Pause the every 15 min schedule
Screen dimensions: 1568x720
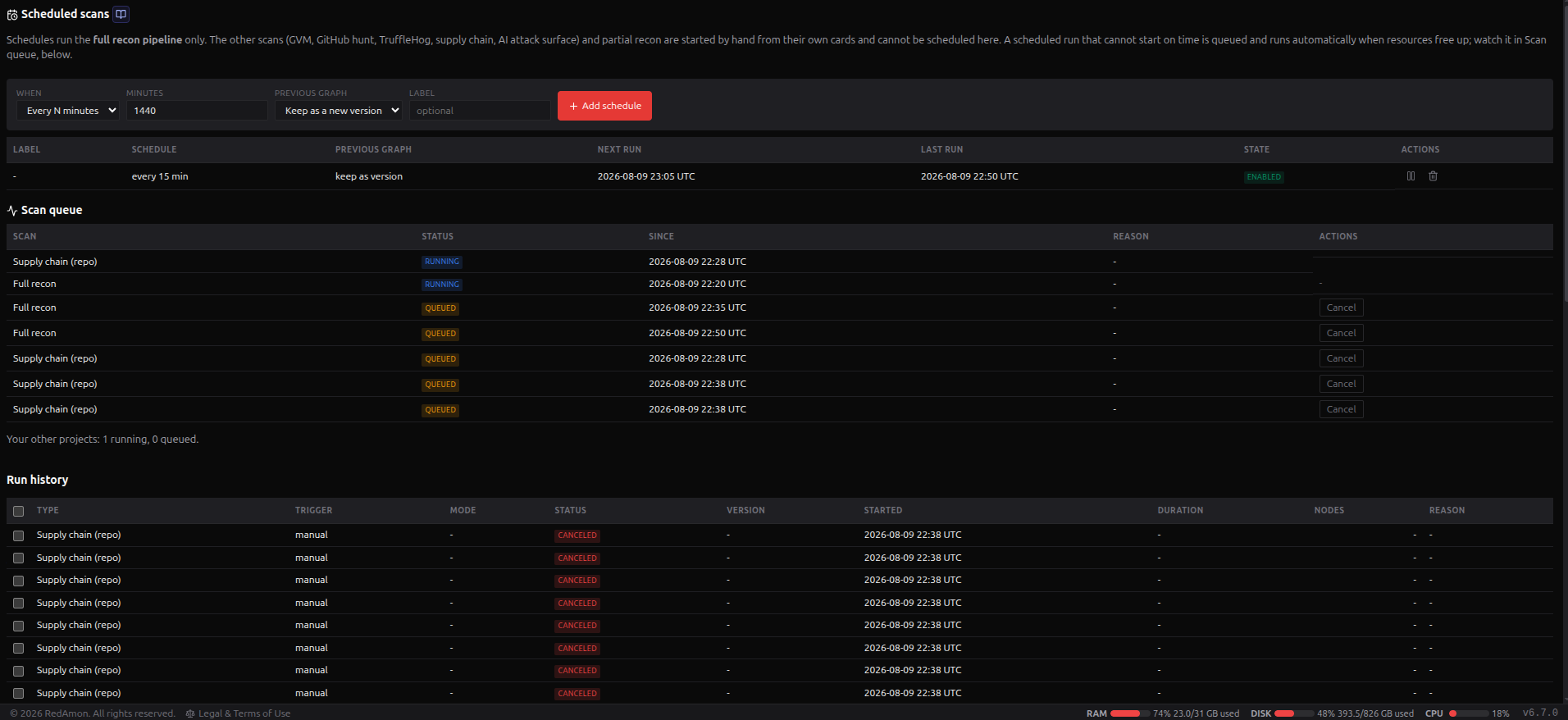1411,176
